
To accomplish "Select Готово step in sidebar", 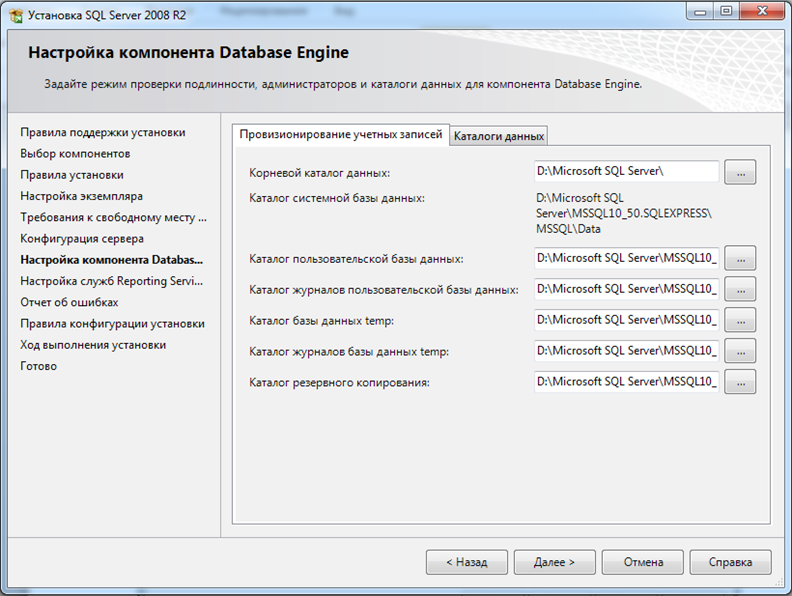I will 38,366.
